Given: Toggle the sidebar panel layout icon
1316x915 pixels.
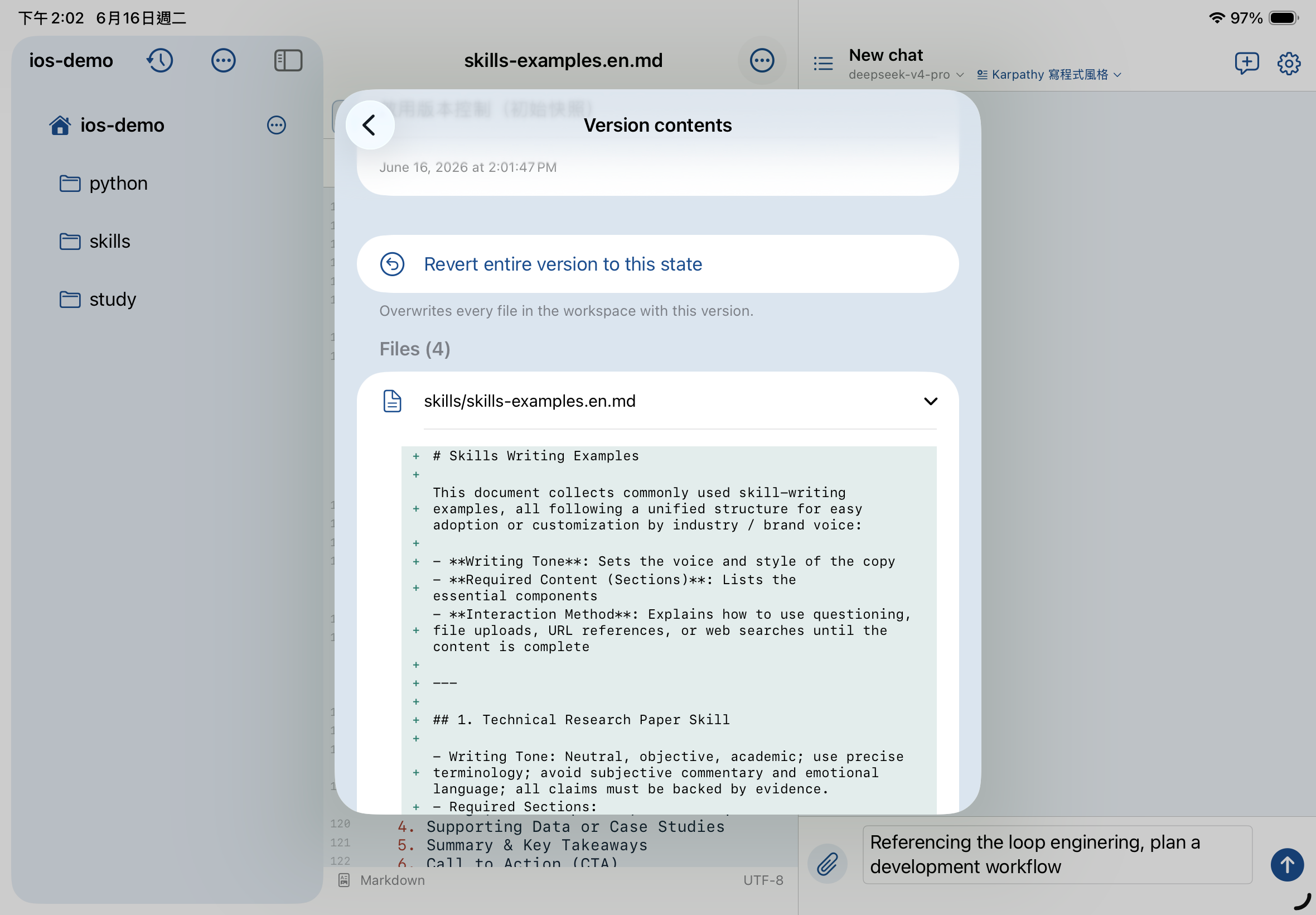Looking at the screenshot, I should [288, 60].
